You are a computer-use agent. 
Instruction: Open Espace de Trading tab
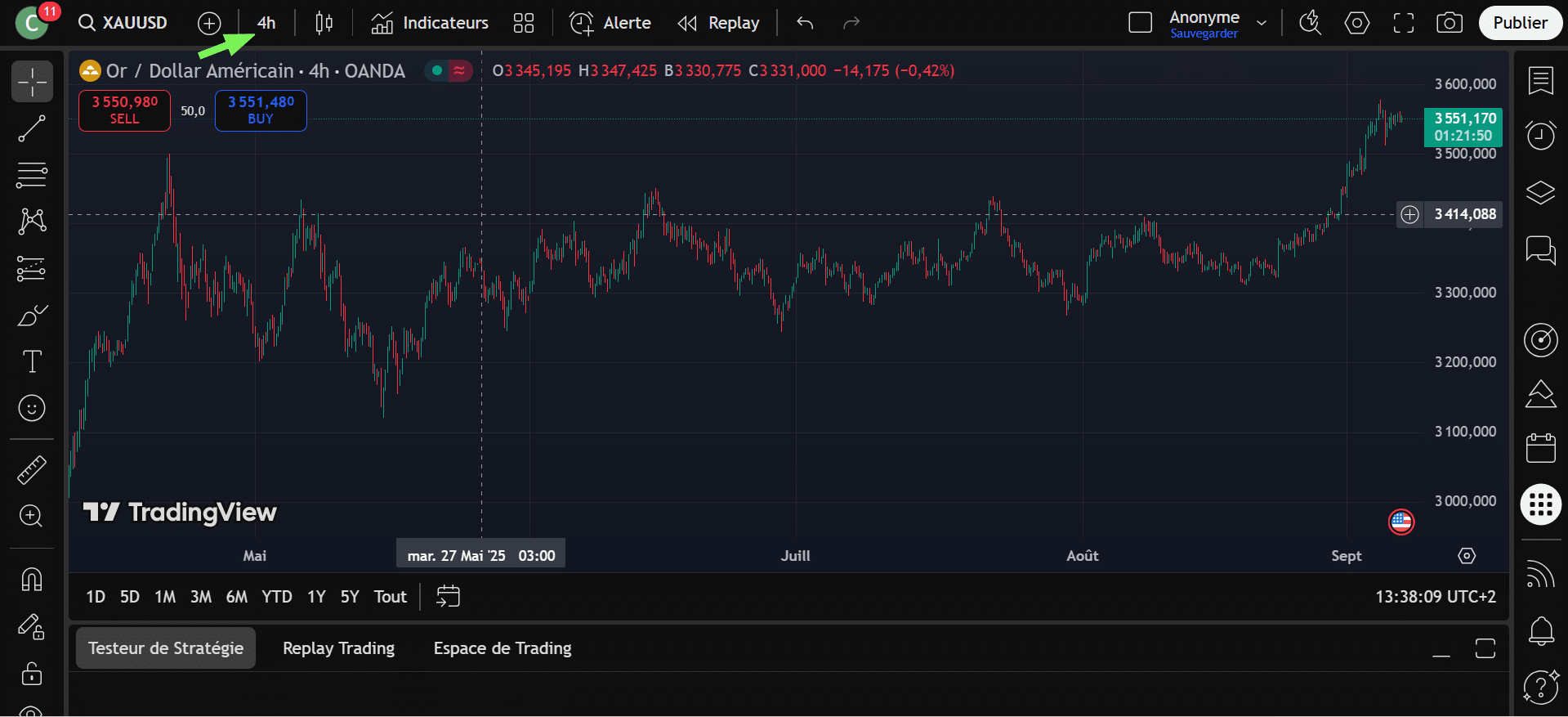[502, 648]
